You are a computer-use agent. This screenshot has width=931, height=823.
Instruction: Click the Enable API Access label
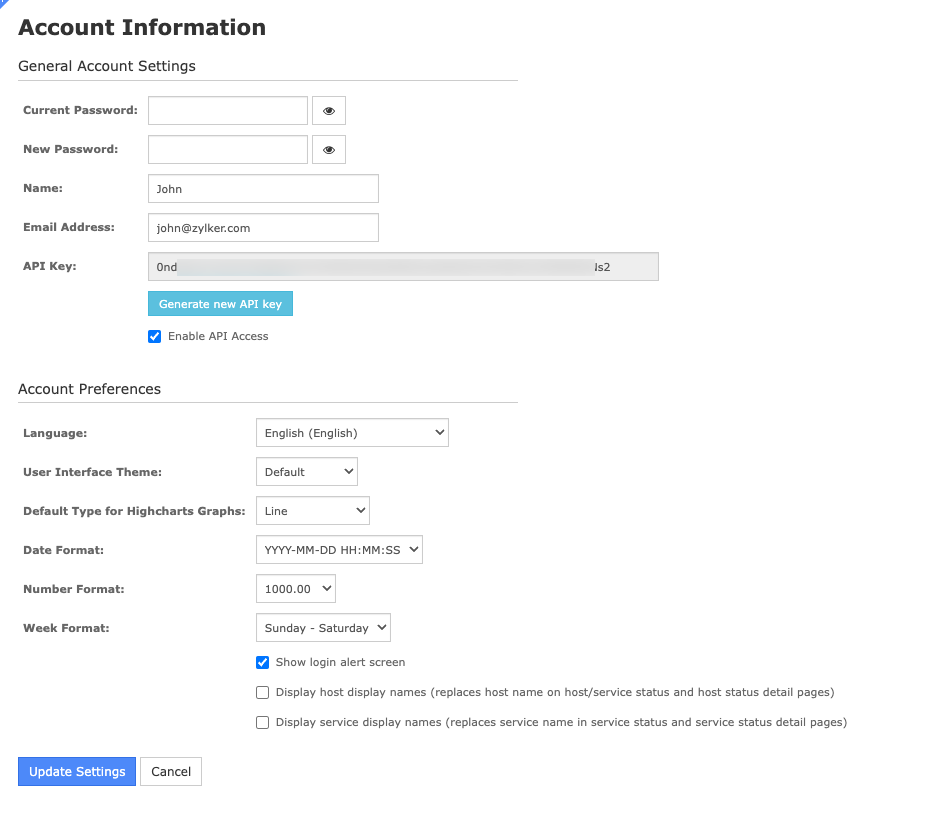[218, 337]
